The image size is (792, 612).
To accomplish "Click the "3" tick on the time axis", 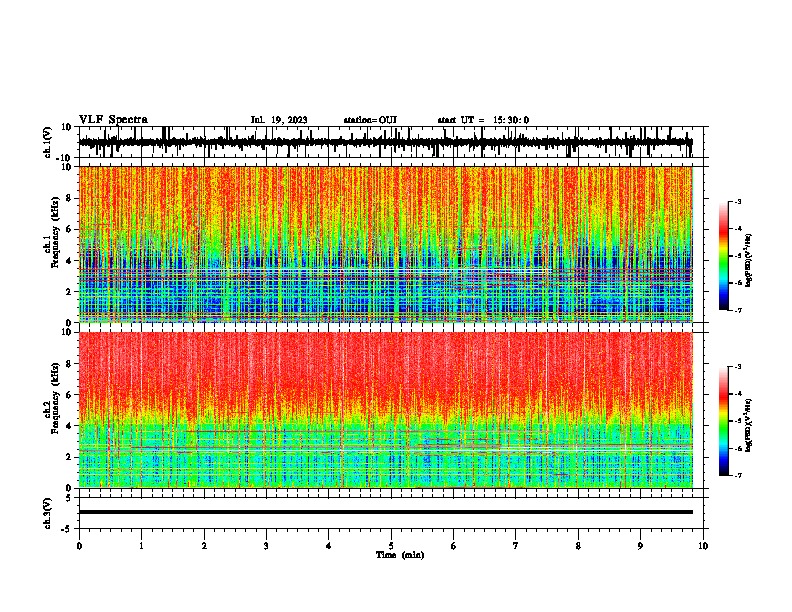I will tap(266, 546).
